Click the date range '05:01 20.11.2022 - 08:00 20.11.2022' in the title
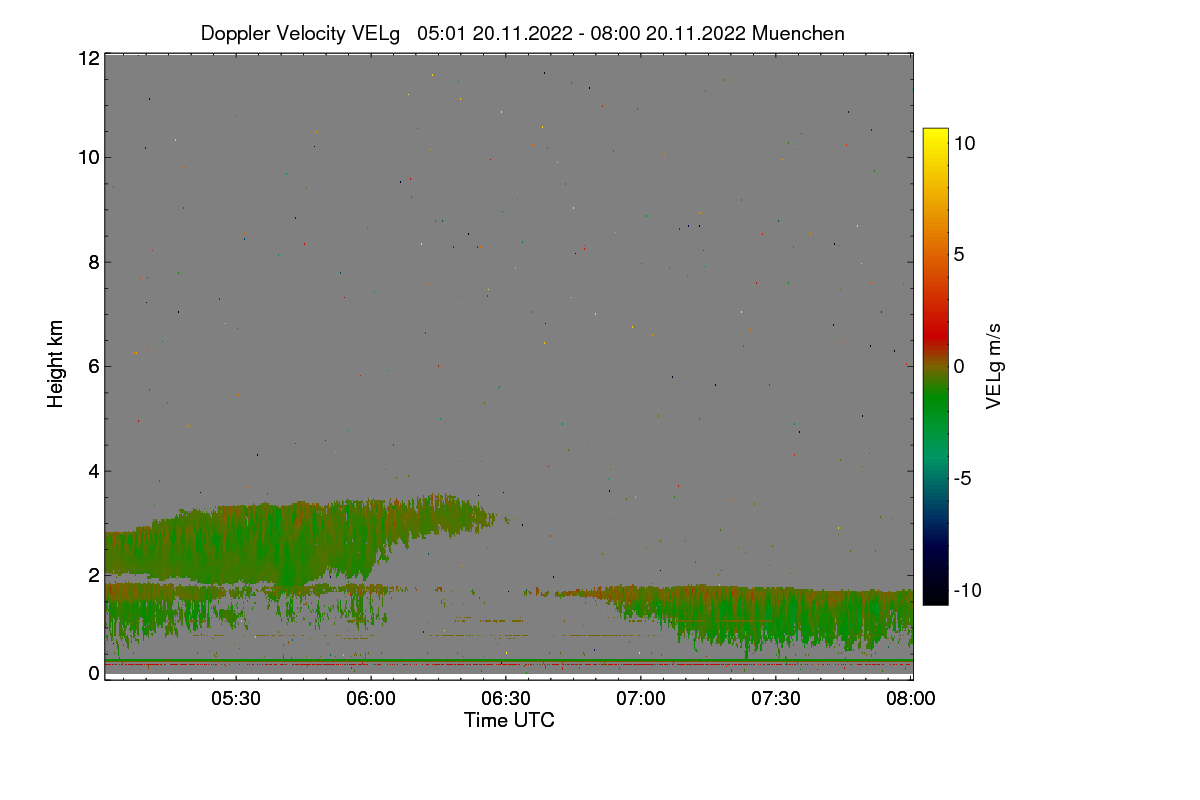Image resolution: width=1200 pixels, height=800 pixels. click(x=581, y=33)
